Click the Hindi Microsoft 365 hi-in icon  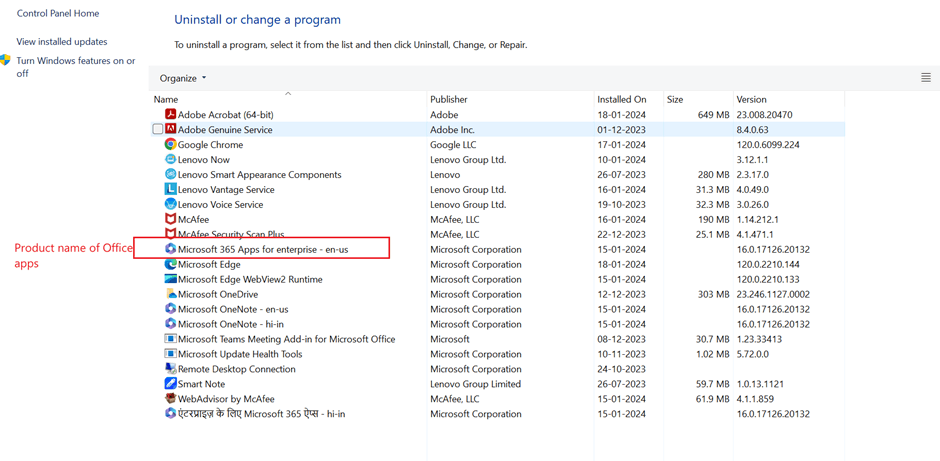[x=170, y=414]
